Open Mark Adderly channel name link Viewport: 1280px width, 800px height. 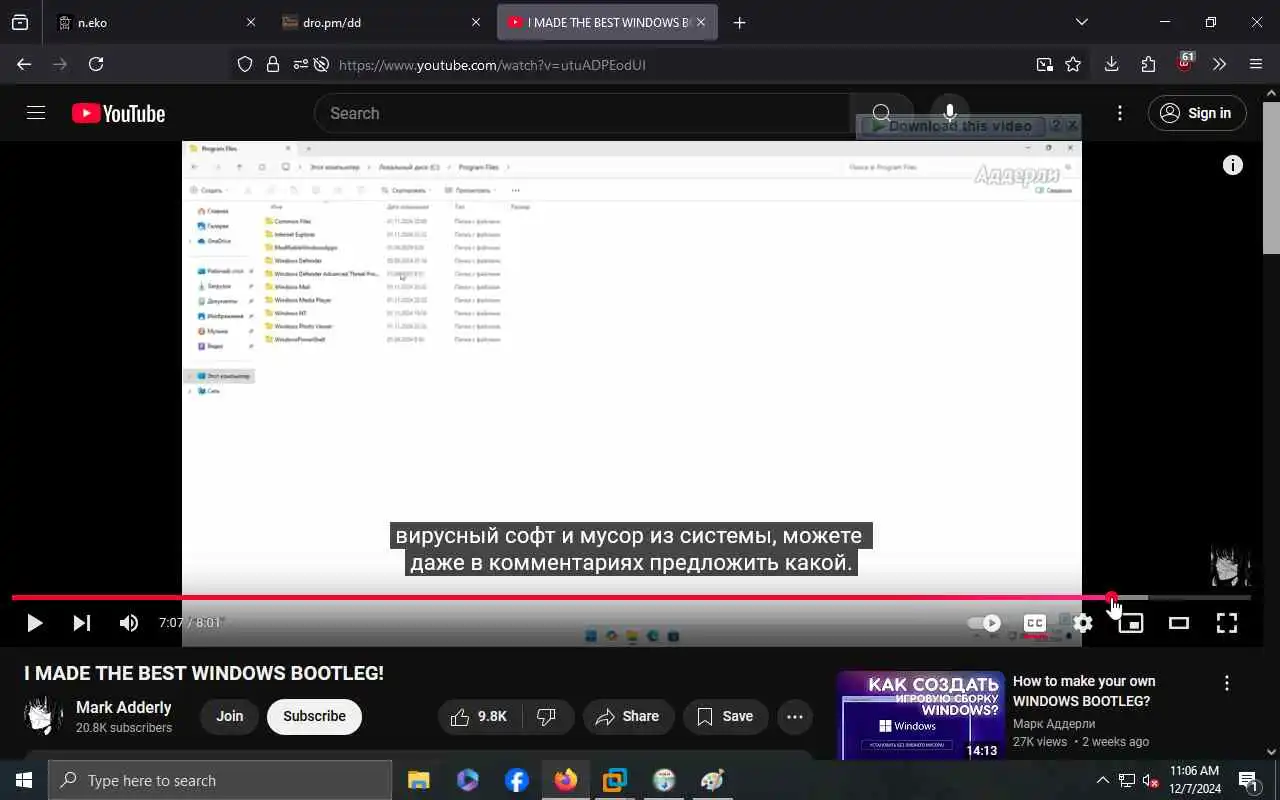(124, 707)
